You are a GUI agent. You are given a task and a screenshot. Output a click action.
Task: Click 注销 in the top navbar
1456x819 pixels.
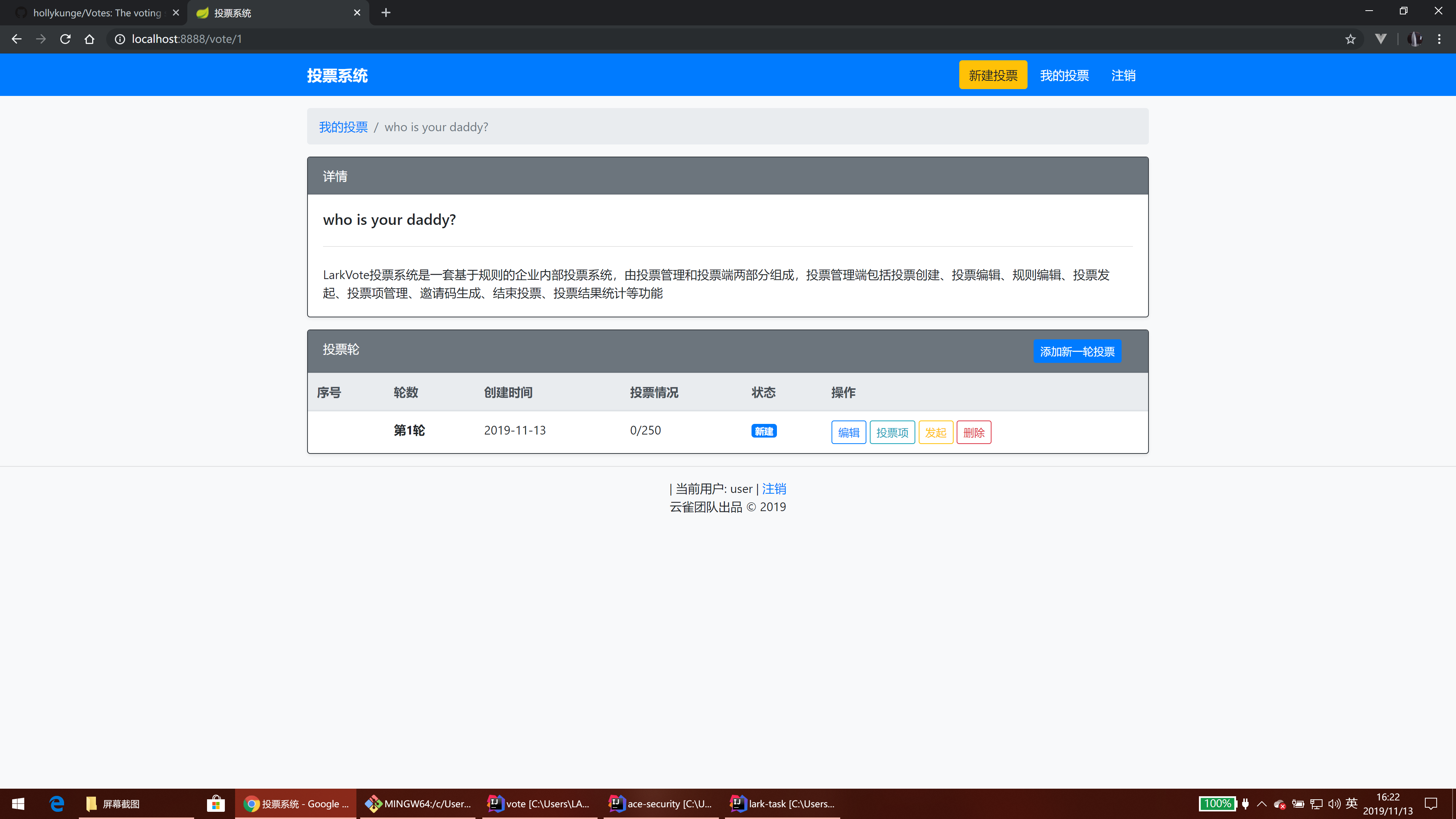tap(1123, 75)
